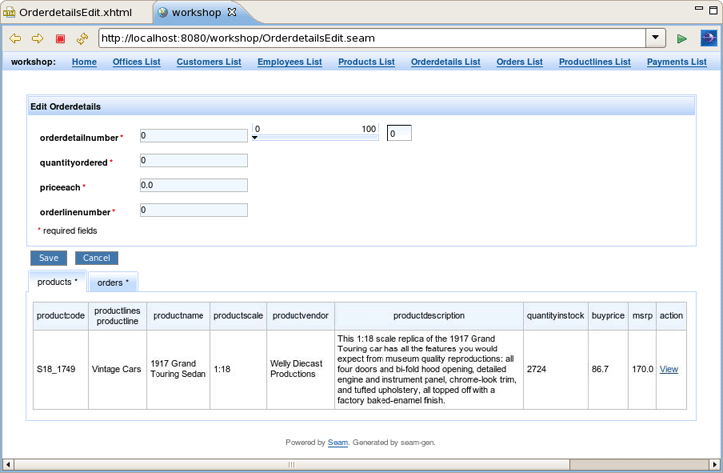723x473 pixels.
Task: Click the external browser icon right of Go
Action: [708, 39]
